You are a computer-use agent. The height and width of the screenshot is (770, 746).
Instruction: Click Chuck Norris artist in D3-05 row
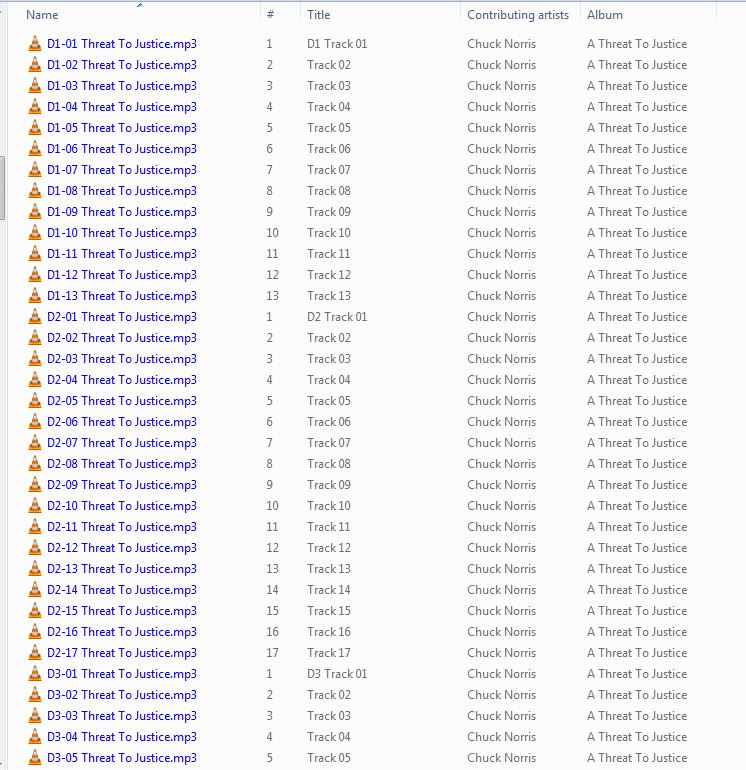[501, 758]
